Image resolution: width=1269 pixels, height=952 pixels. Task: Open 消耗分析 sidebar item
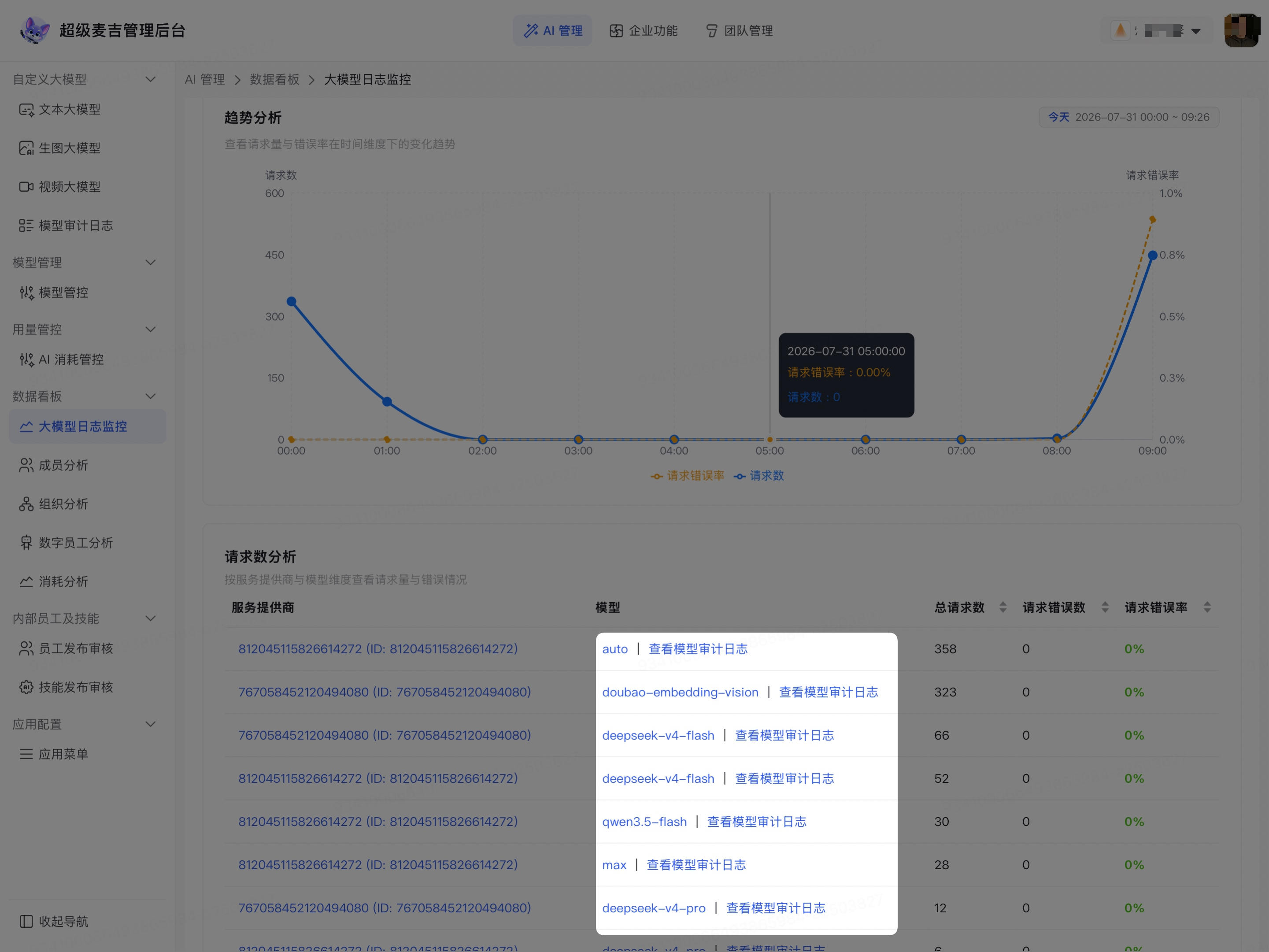tap(87, 582)
